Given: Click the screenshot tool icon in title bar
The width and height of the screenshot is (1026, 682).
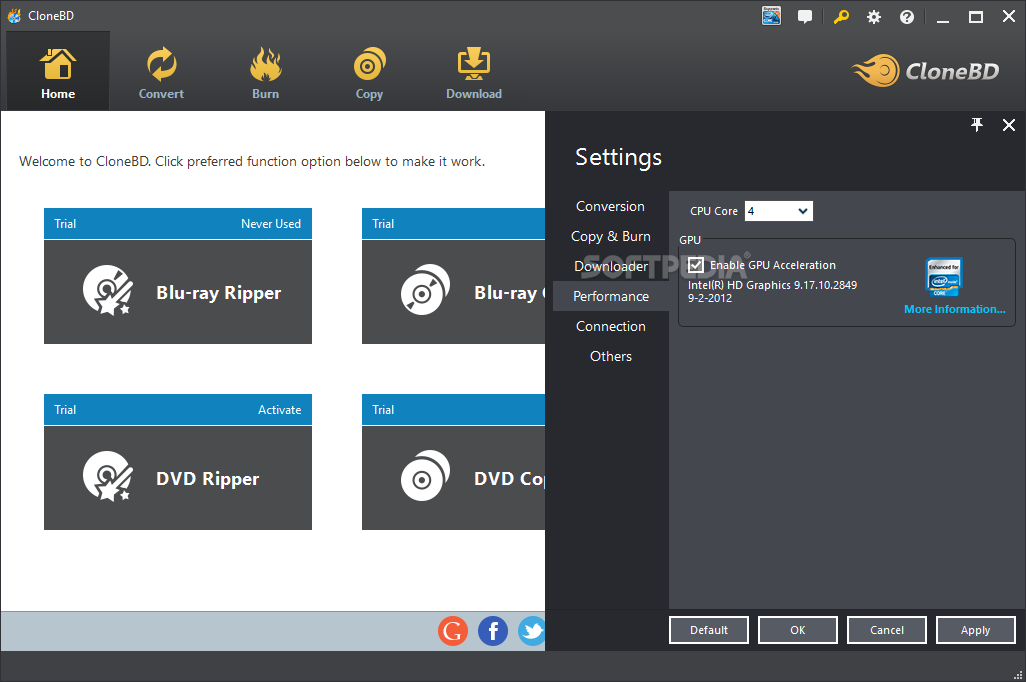Looking at the screenshot, I should coord(771,16).
